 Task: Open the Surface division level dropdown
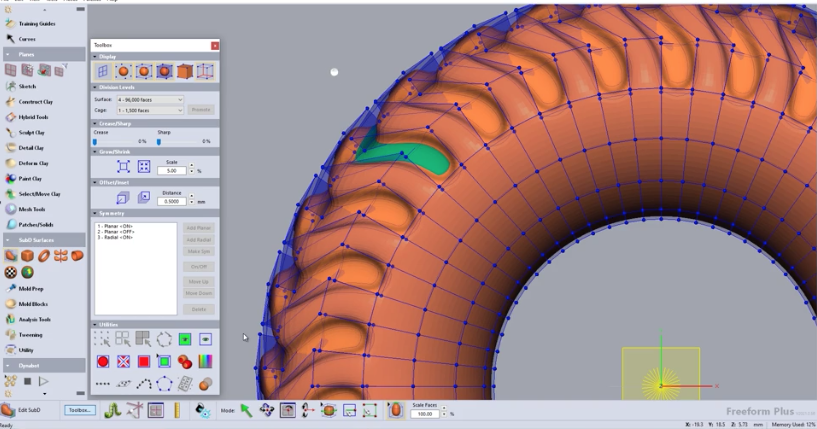click(x=150, y=100)
